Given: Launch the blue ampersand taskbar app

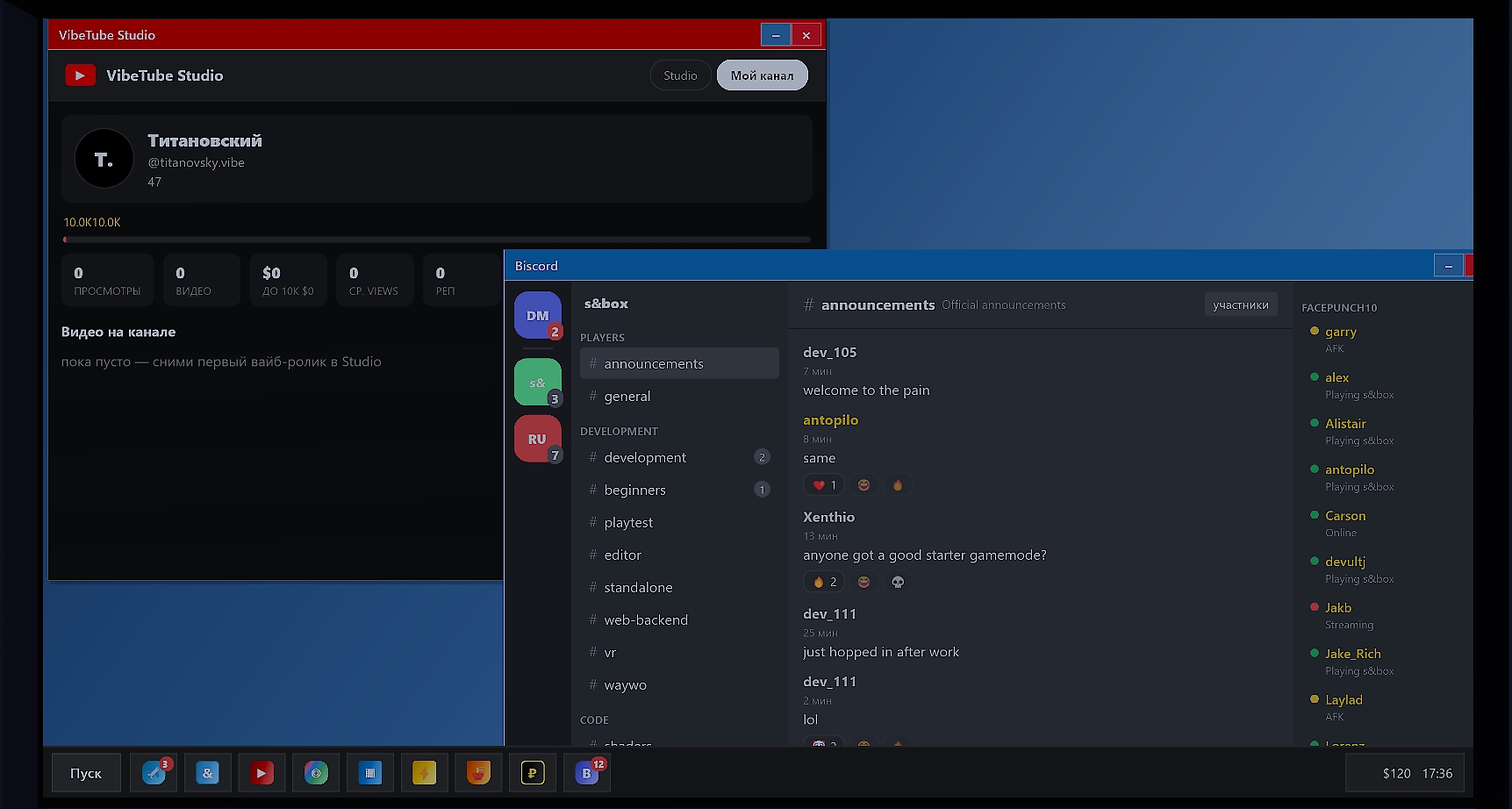Looking at the screenshot, I should 208,773.
